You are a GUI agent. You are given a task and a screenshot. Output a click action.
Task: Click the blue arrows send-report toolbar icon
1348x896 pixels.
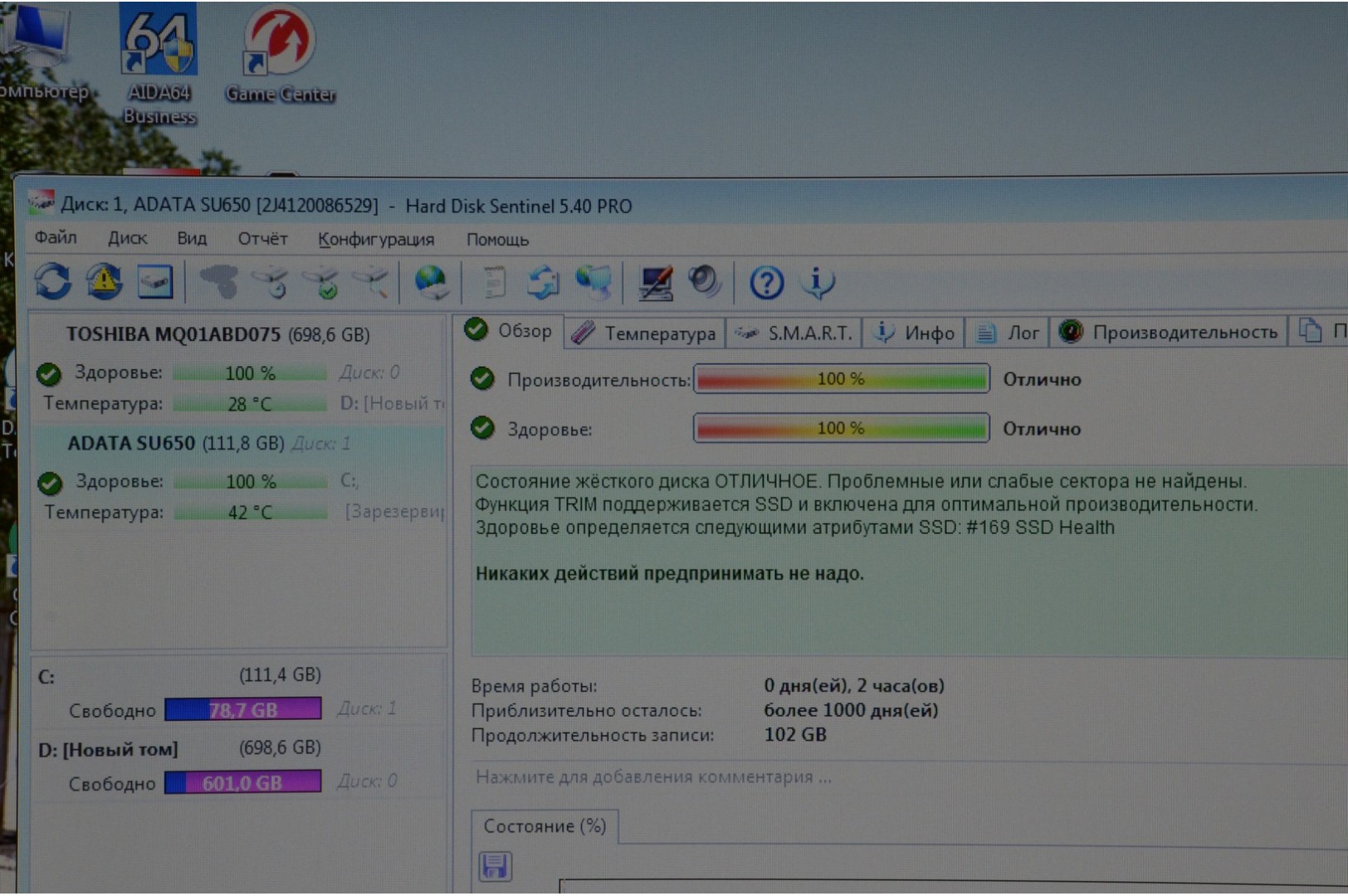[543, 283]
